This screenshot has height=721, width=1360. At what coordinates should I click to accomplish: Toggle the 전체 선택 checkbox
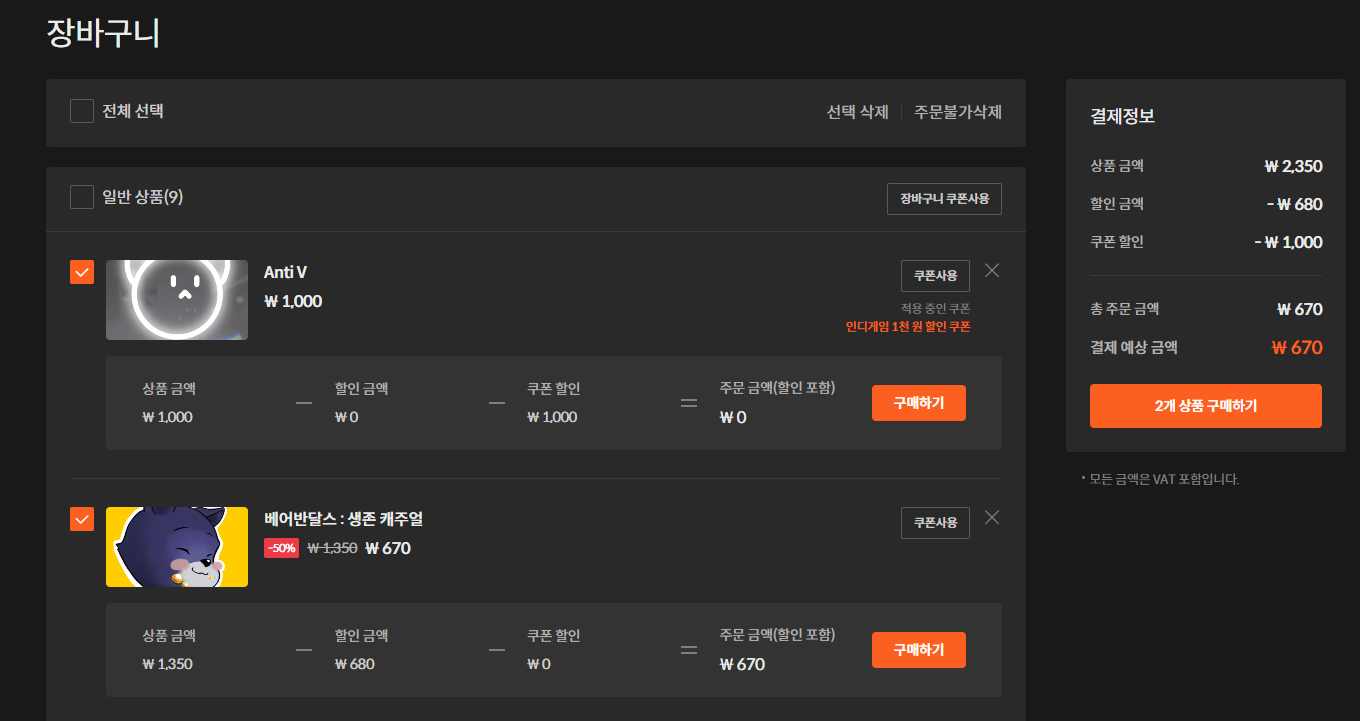click(x=82, y=111)
